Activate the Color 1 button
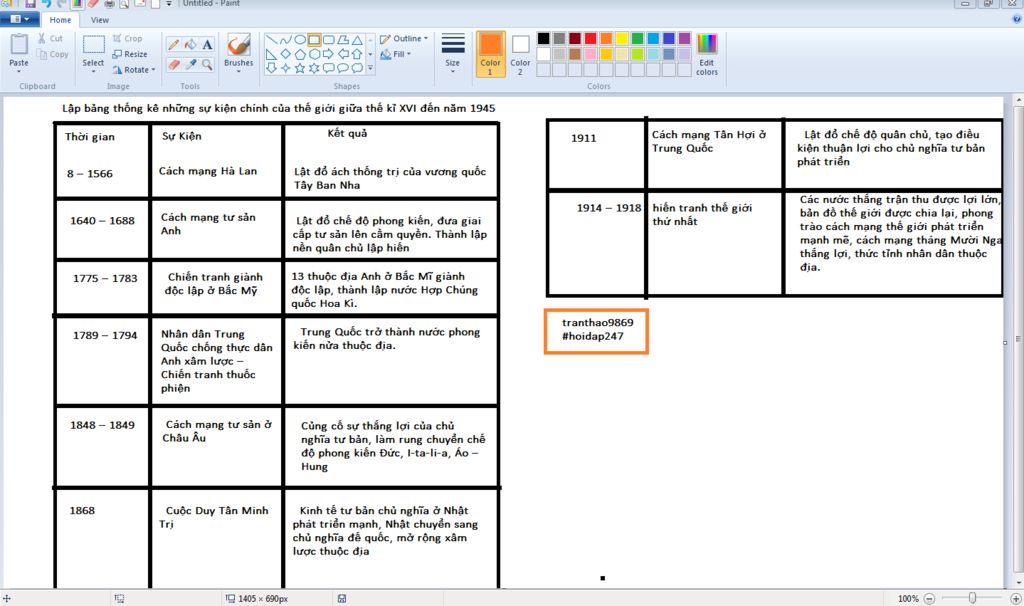Viewport: 1024px width, 606px height. 490,54
